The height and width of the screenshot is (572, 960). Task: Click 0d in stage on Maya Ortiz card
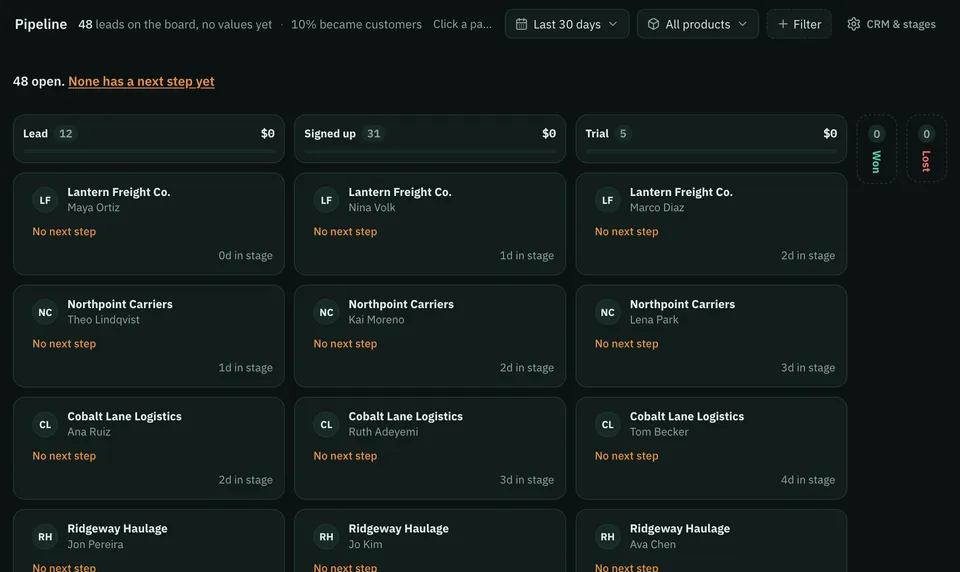pyautogui.click(x=246, y=255)
